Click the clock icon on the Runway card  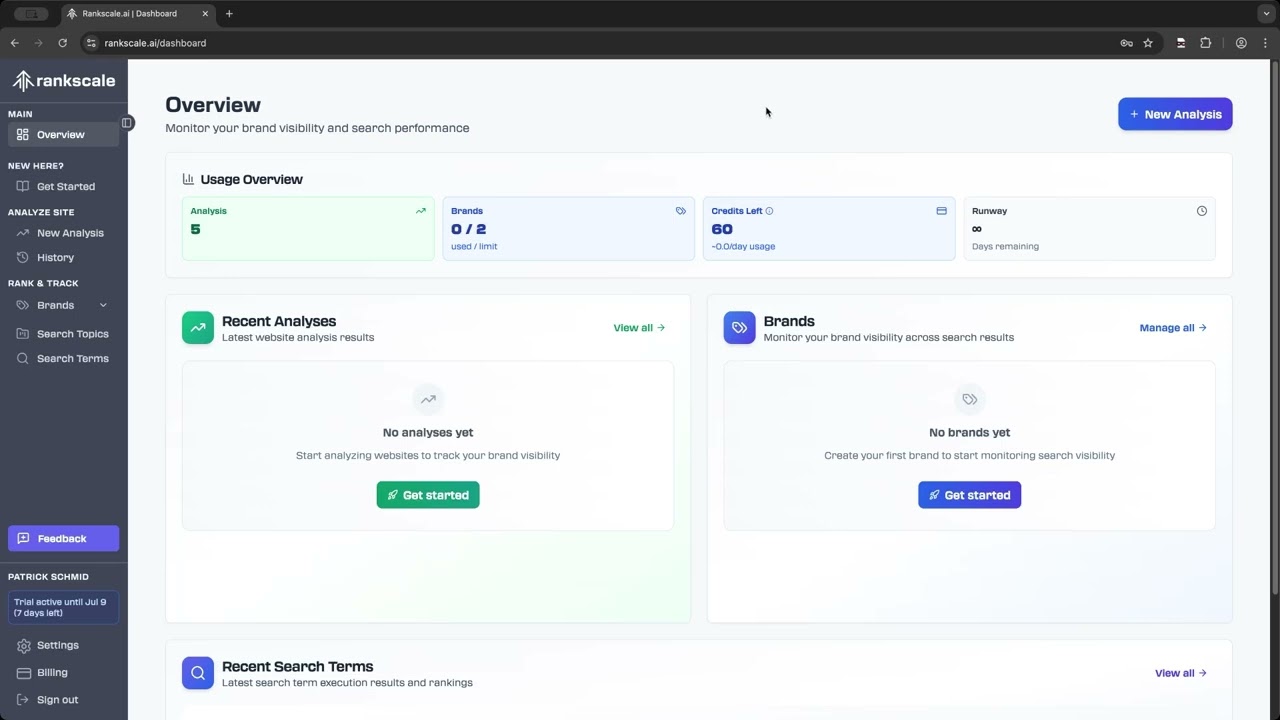tap(1202, 211)
